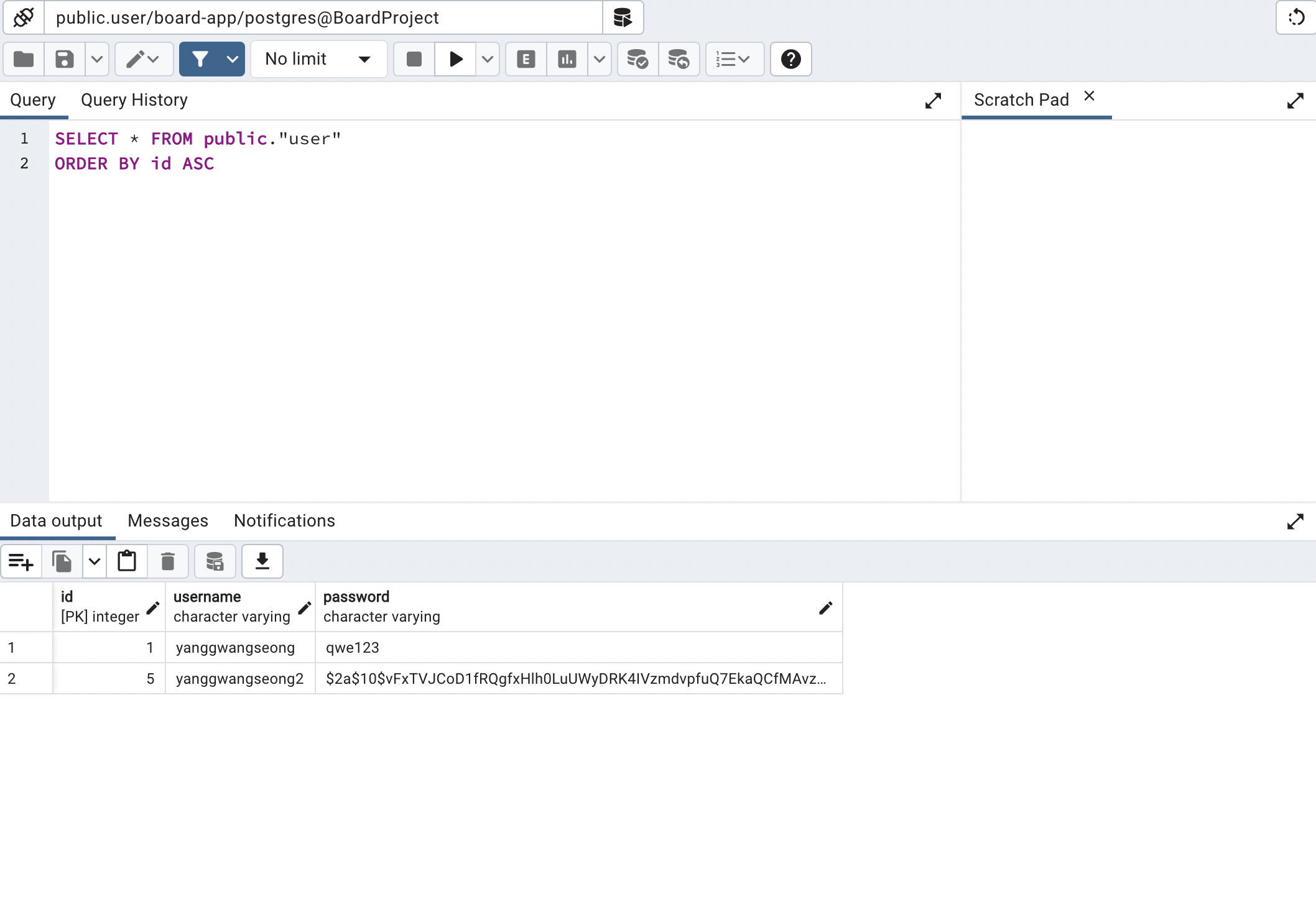Click the Open file folder icon
Viewport: 1316px width, 920px height.
[x=24, y=59]
